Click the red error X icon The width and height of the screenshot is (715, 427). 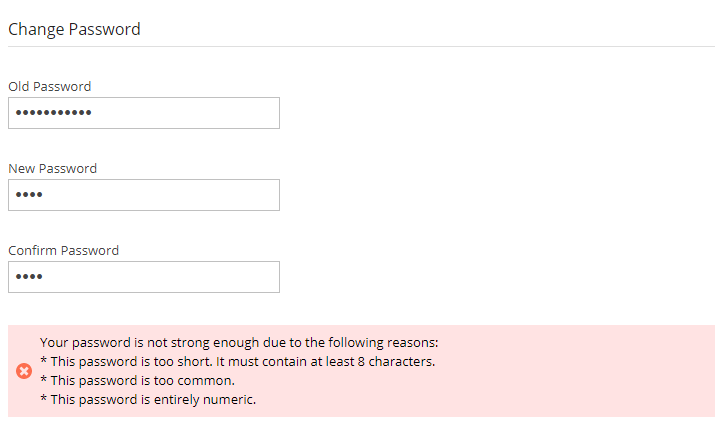pos(24,371)
